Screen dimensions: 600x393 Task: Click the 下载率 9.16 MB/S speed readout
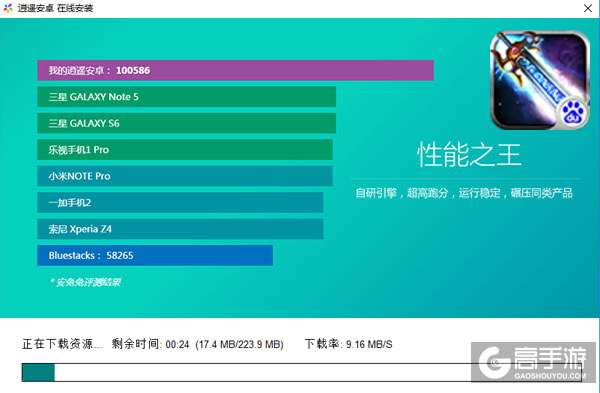[x=349, y=344]
